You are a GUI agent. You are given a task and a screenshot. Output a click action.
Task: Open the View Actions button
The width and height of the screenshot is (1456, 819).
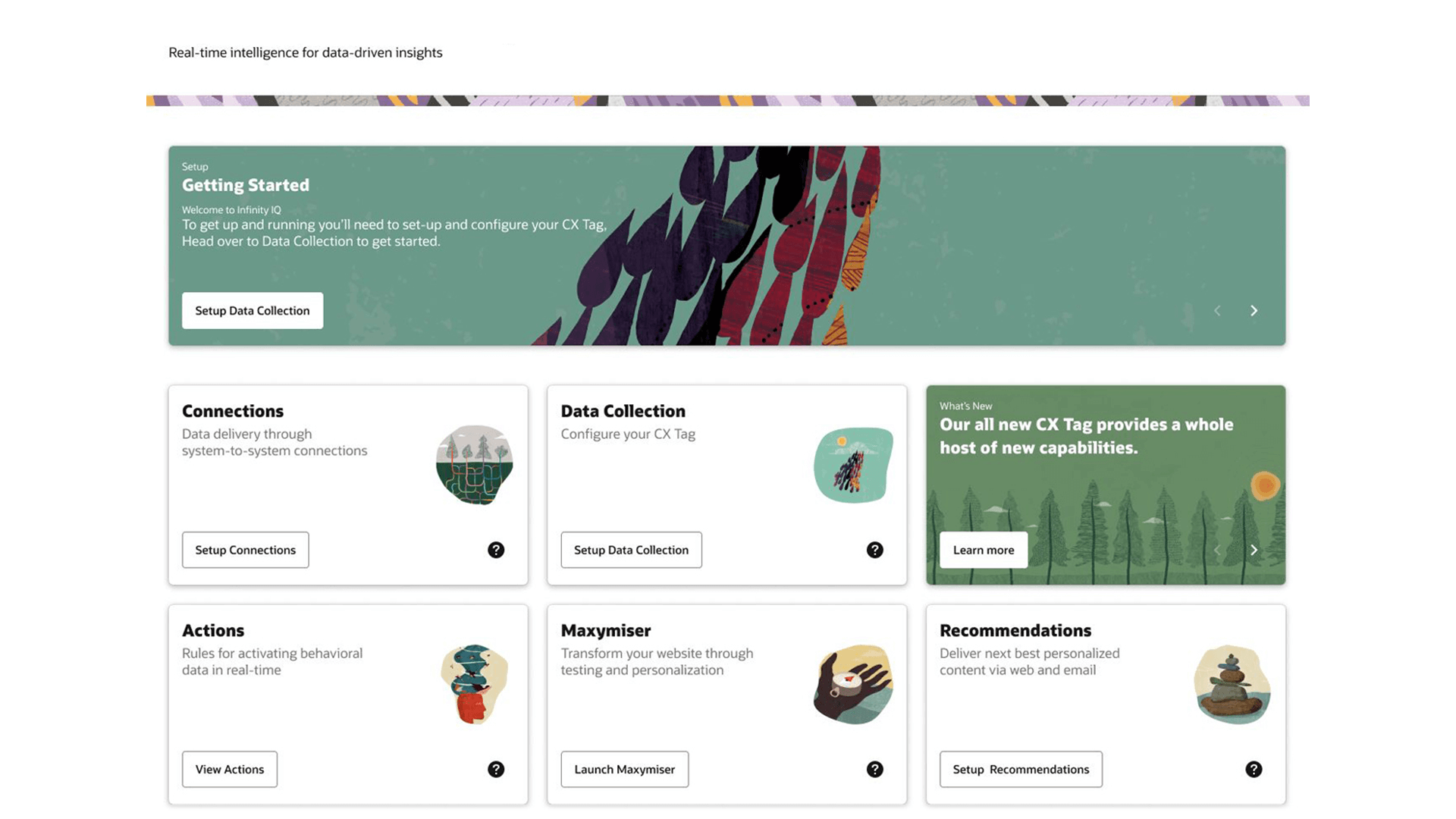point(230,769)
